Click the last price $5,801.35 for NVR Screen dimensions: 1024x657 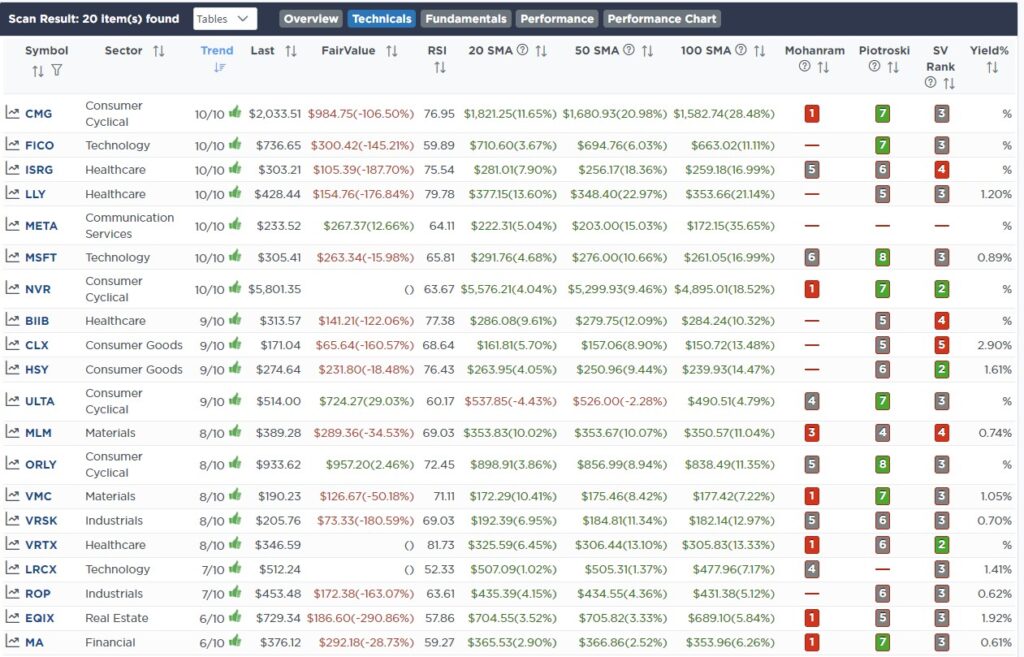(274, 289)
